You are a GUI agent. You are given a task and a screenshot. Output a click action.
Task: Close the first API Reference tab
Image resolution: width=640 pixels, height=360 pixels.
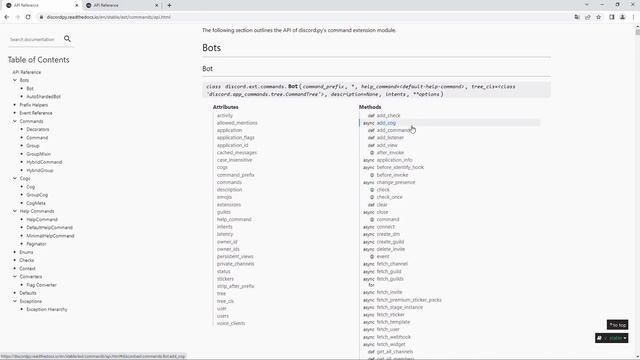pos(76,5)
